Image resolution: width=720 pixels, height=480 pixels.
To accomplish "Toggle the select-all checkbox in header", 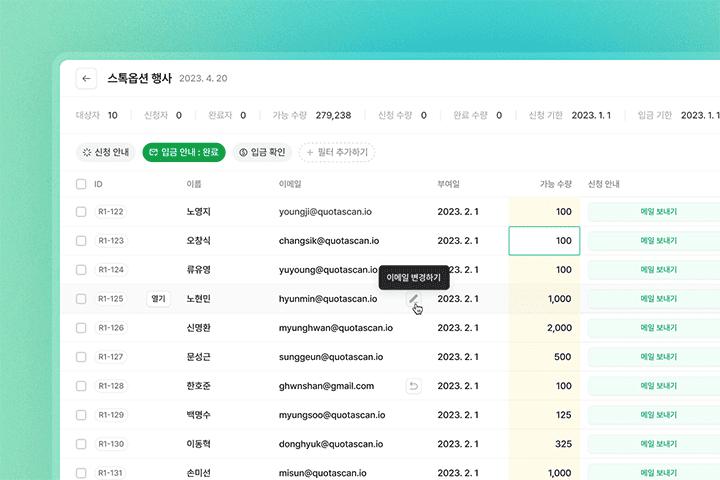I will (x=81, y=184).
